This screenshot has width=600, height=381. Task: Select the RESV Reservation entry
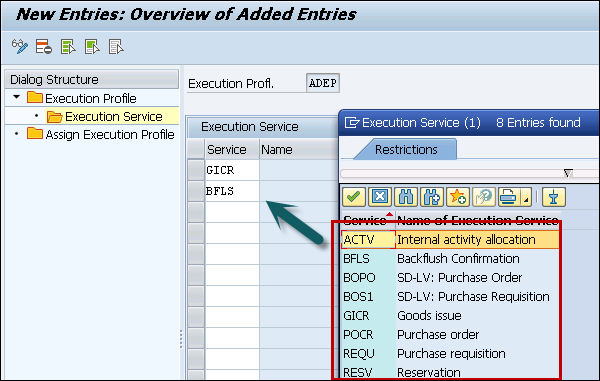450,372
